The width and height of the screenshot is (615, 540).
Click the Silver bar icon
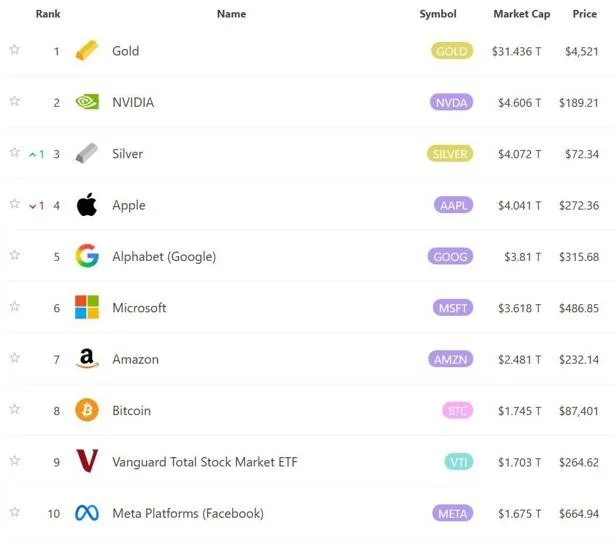[x=87, y=154]
